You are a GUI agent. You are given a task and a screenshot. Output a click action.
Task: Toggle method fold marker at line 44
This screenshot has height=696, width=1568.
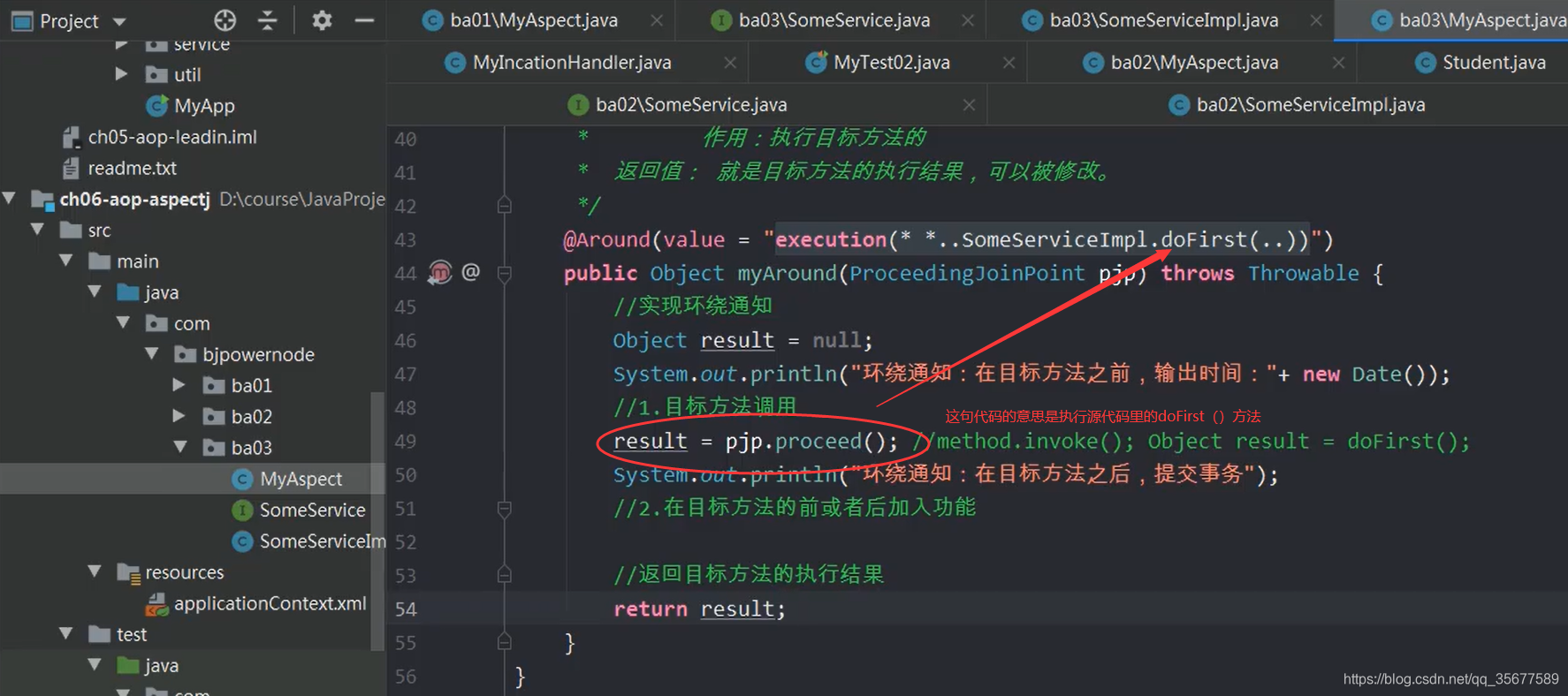pos(505,274)
